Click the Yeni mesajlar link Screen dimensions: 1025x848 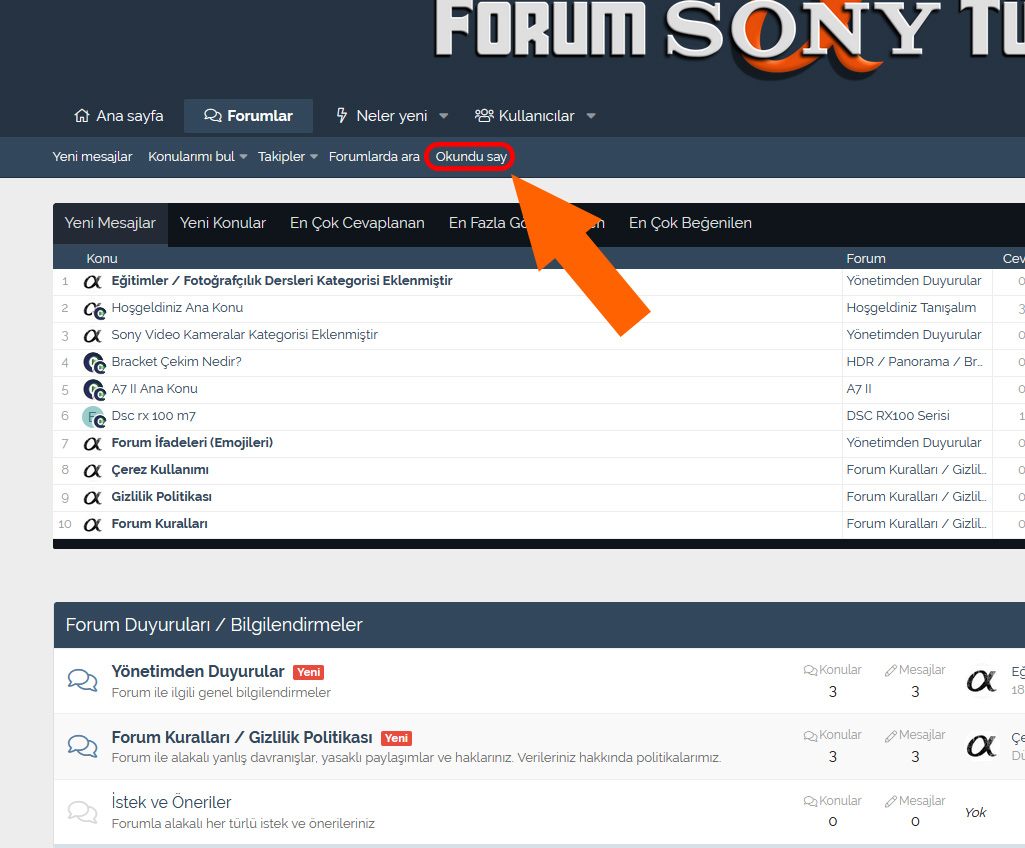point(92,157)
